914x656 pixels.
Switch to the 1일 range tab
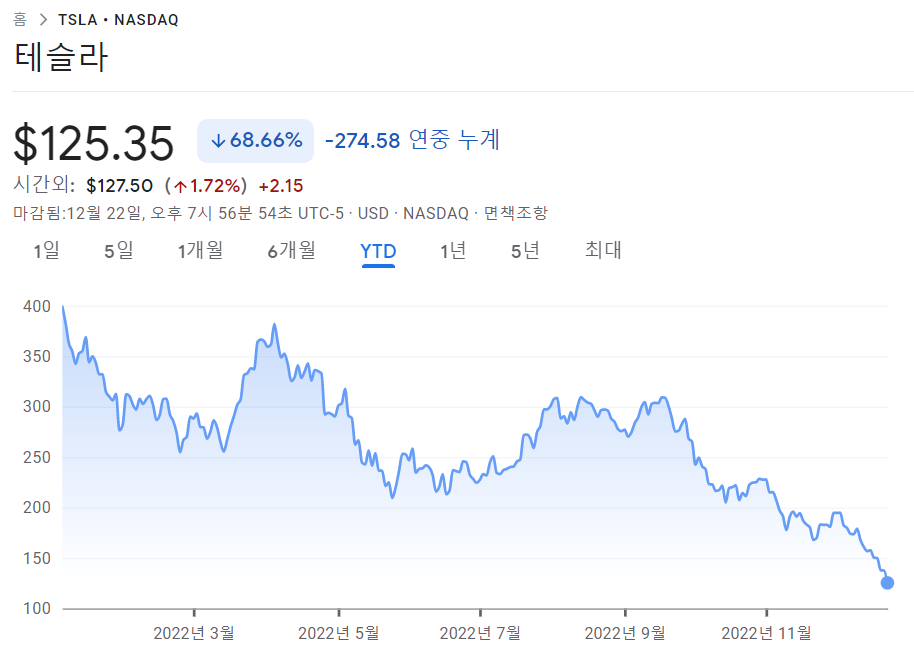(x=46, y=251)
